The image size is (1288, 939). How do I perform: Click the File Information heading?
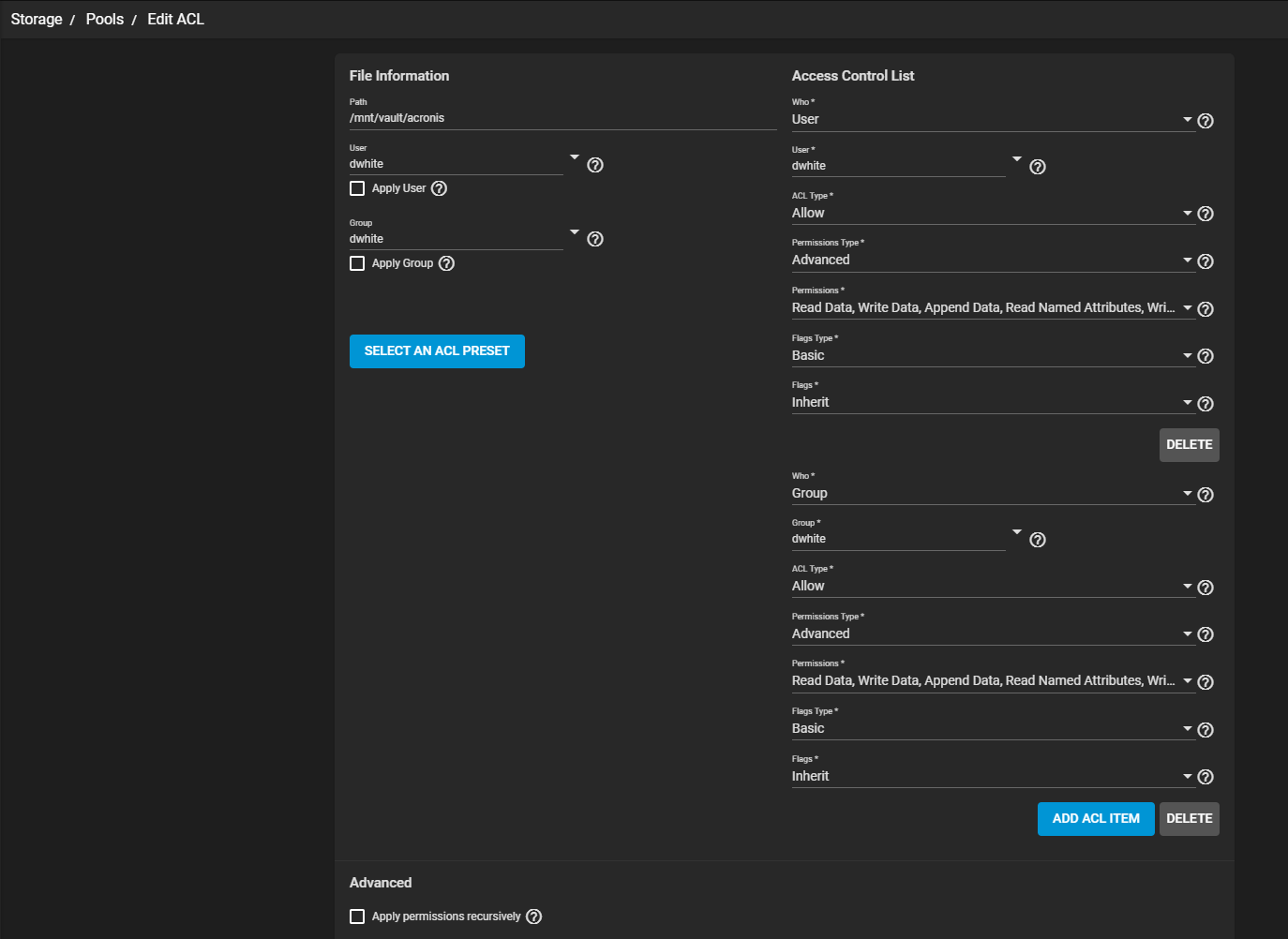(x=399, y=76)
